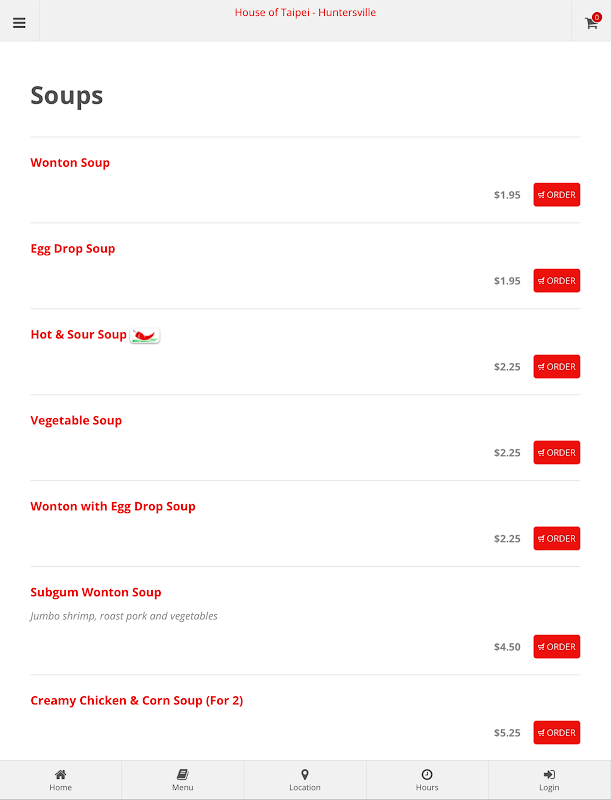
Task: Order the Subgum Wonton Soup
Action: (x=556, y=646)
